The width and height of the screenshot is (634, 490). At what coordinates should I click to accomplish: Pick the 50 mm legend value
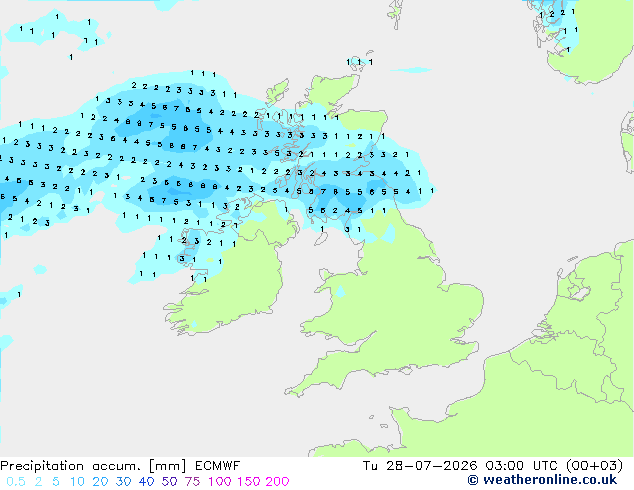tap(169, 482)
